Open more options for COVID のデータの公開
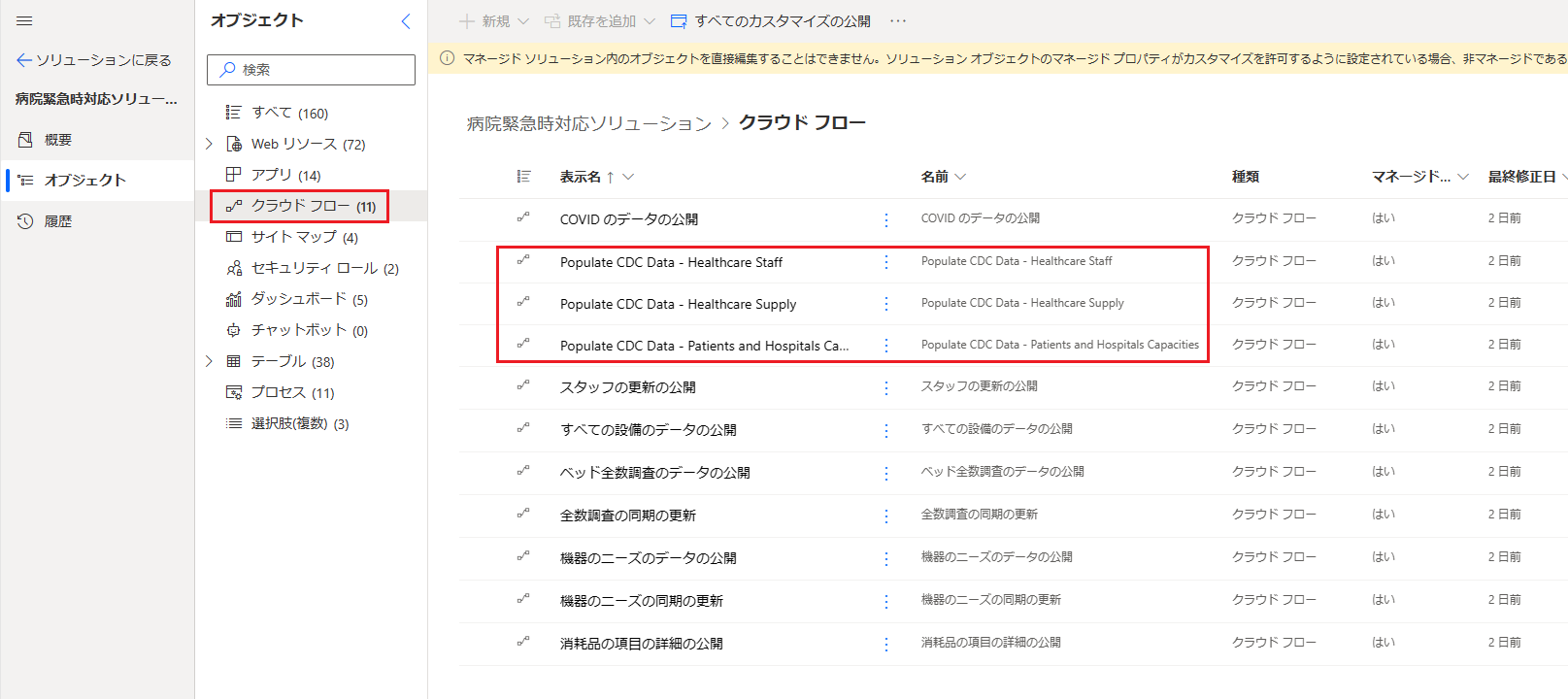 pos(886,219)
